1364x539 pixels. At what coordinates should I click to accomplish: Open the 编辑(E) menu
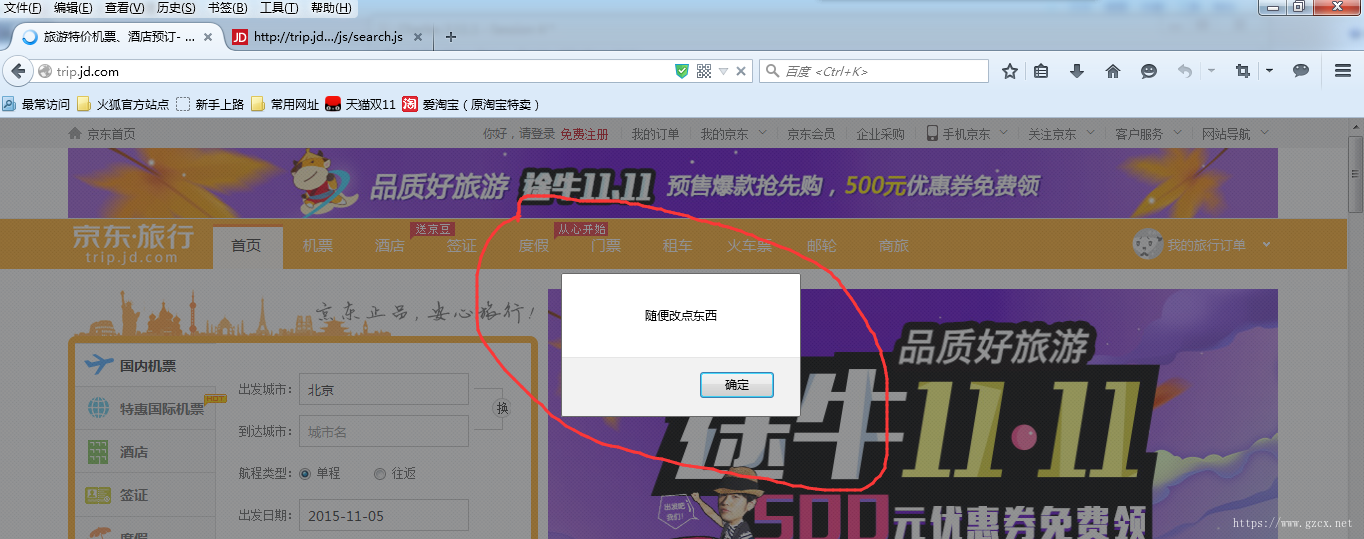click(x=73, y=8)
